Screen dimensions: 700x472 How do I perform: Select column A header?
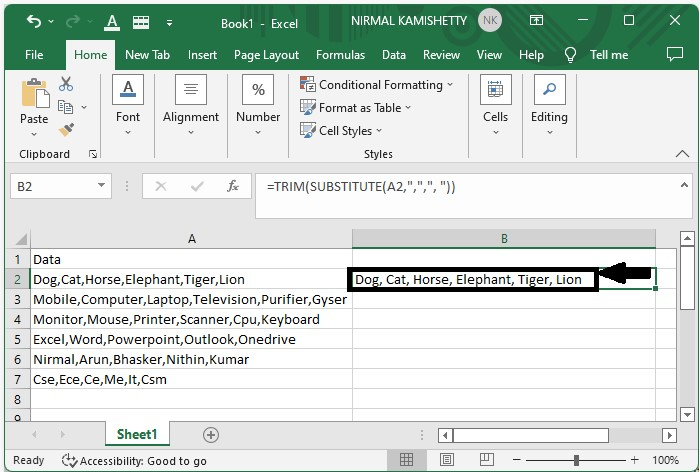[x=192, y=239]
